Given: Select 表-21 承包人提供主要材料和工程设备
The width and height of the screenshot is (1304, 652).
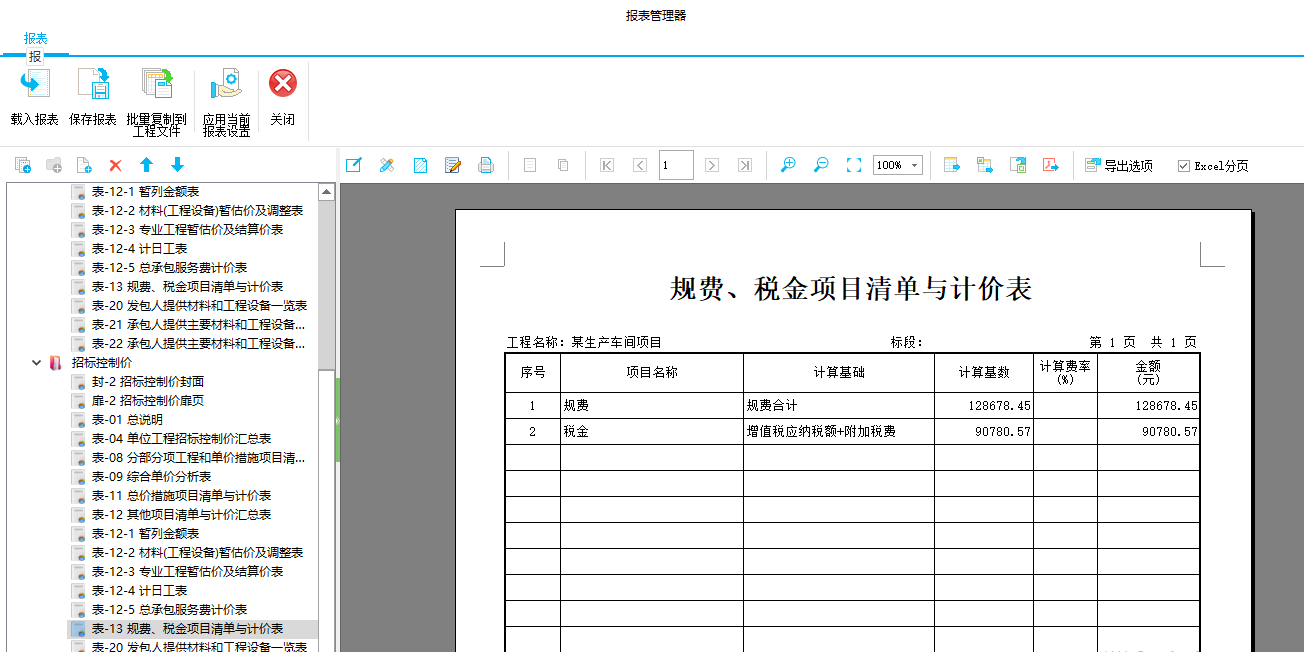Looking at the screenshot, I should (199, 324).
